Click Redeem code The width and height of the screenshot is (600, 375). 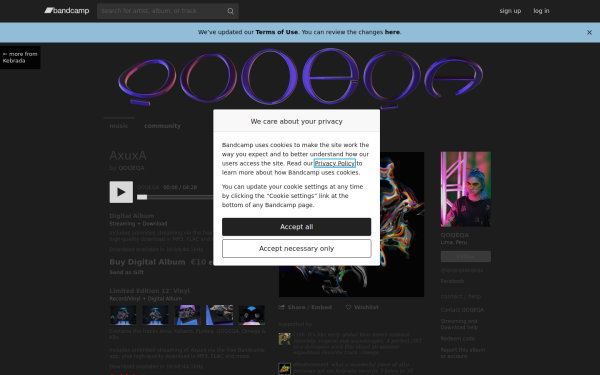tap(458, 339)
